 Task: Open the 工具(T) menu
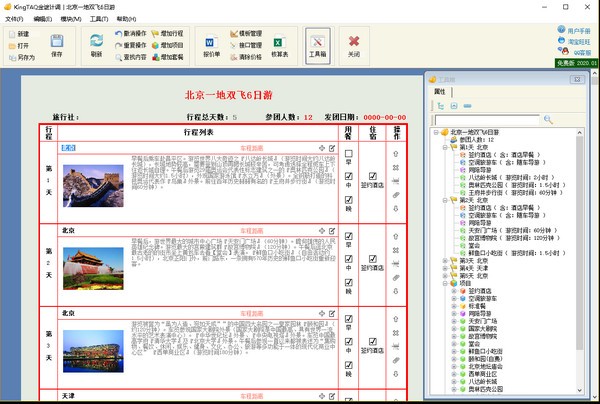click(98, 19)
